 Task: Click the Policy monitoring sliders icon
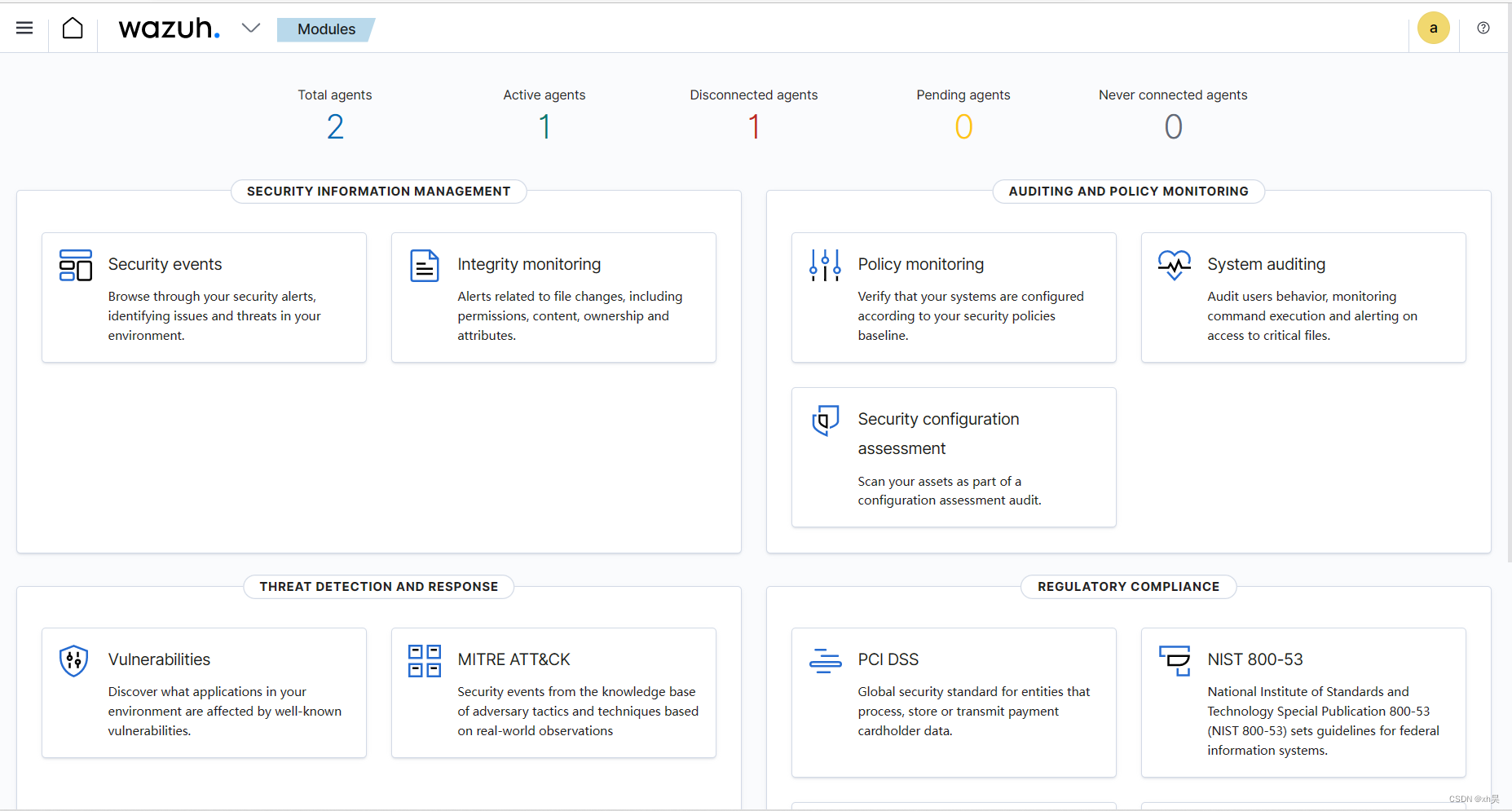pyautogui.click(x=825, y=266)
